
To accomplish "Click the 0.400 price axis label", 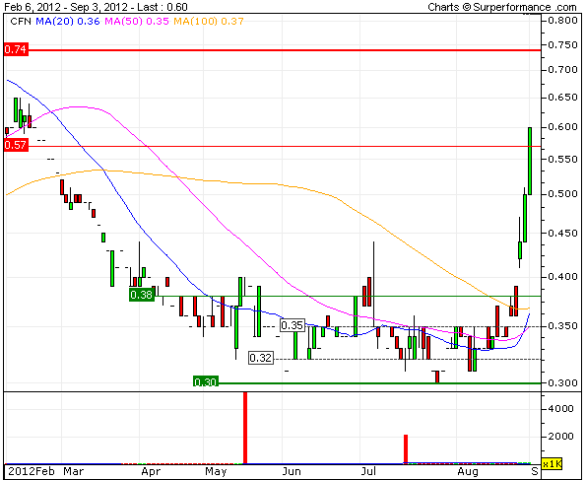I will coord(563,277).
